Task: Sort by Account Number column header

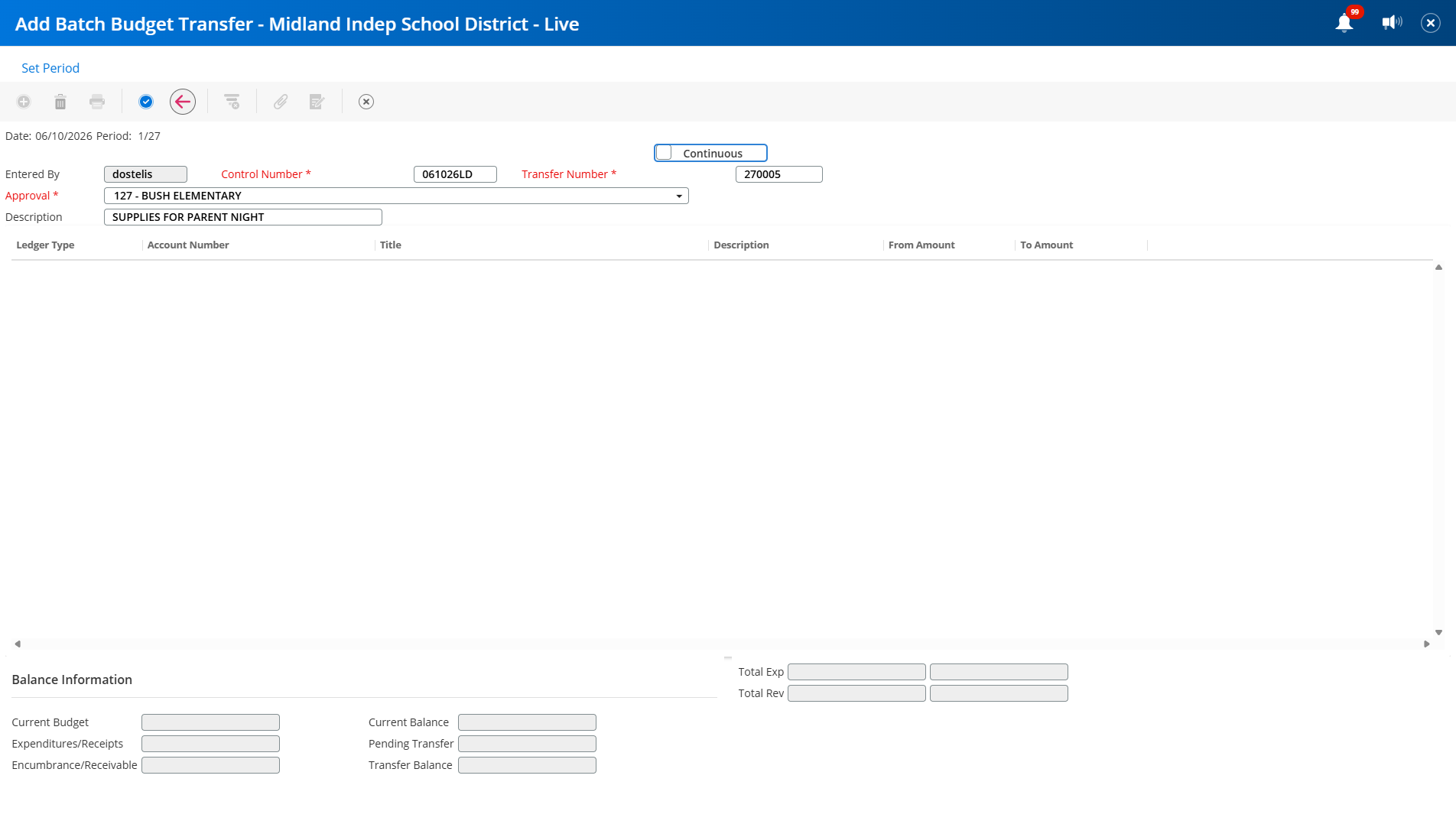Action: click(188, 245)
